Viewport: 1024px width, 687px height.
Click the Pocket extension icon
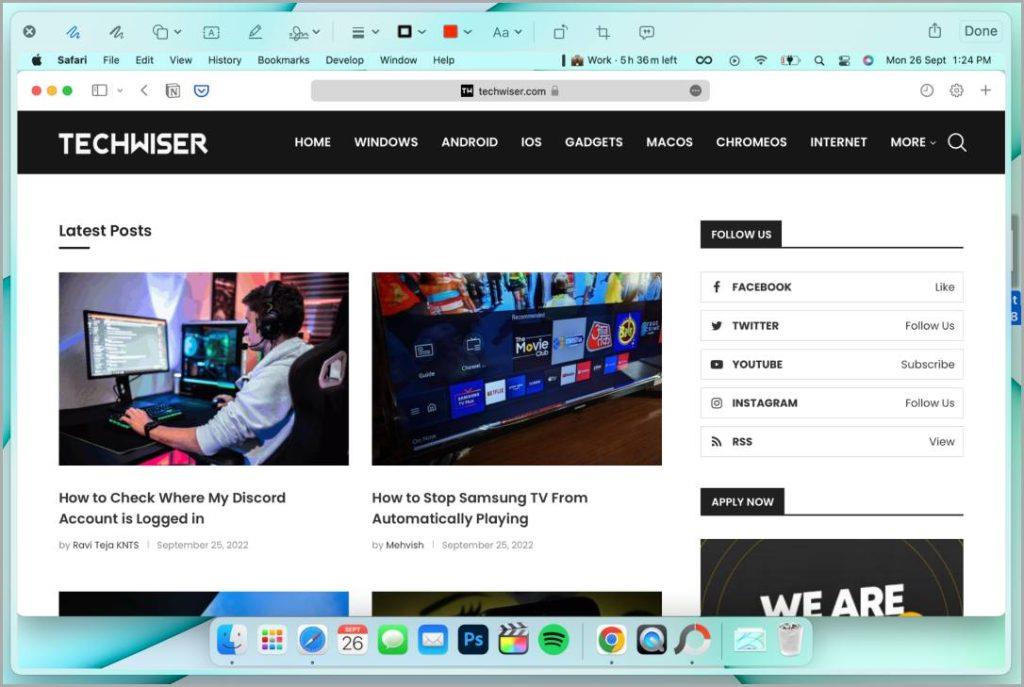[x=202, y=91]
